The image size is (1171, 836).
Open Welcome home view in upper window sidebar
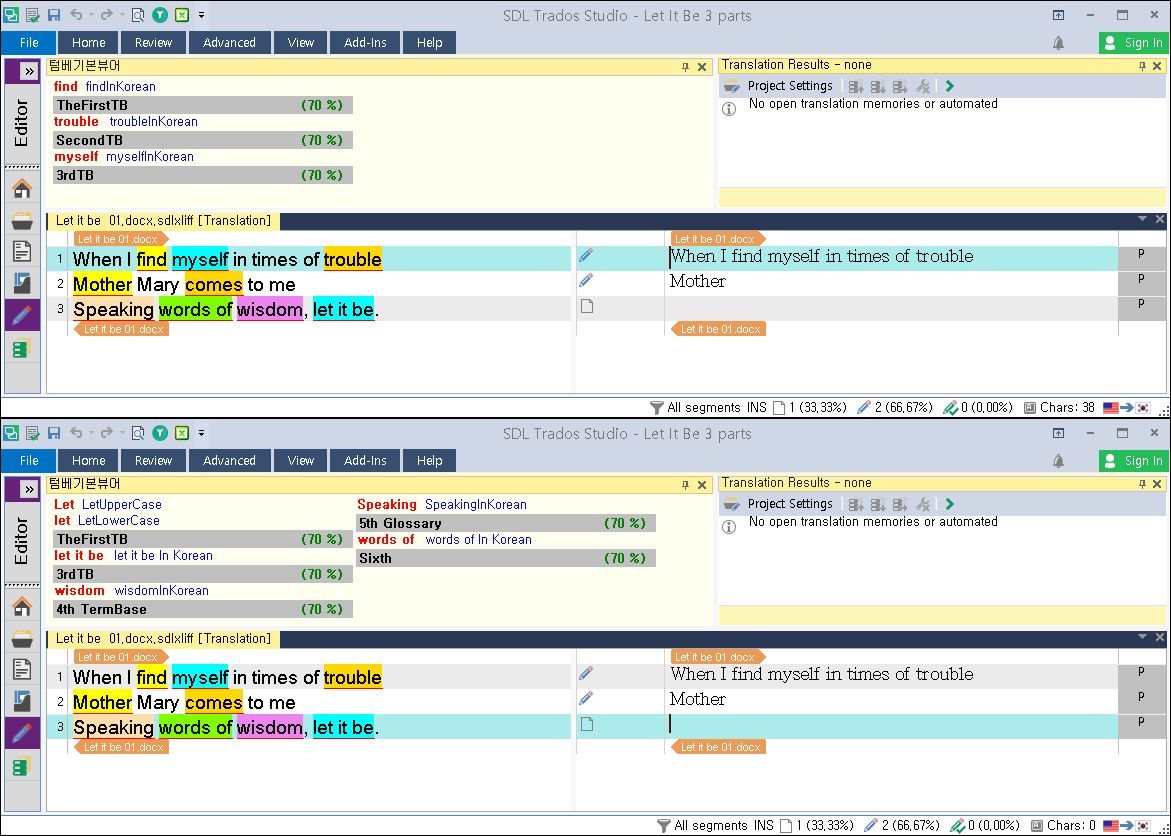[22, 190]
